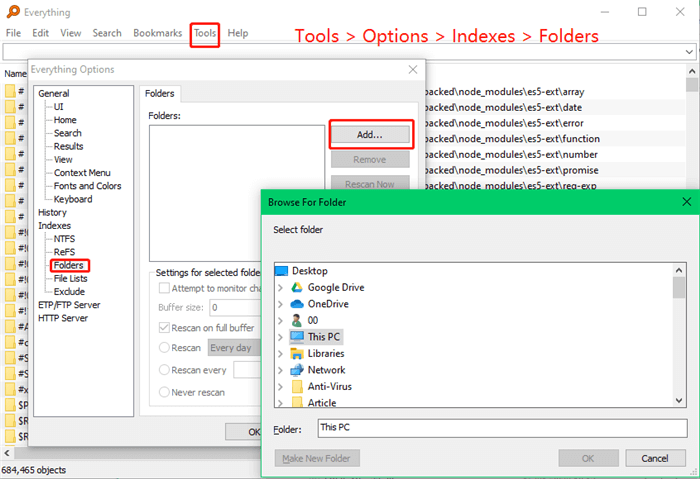
Task: Select ETP/FTP Server in options tree
Action: (x=69, y=305)
